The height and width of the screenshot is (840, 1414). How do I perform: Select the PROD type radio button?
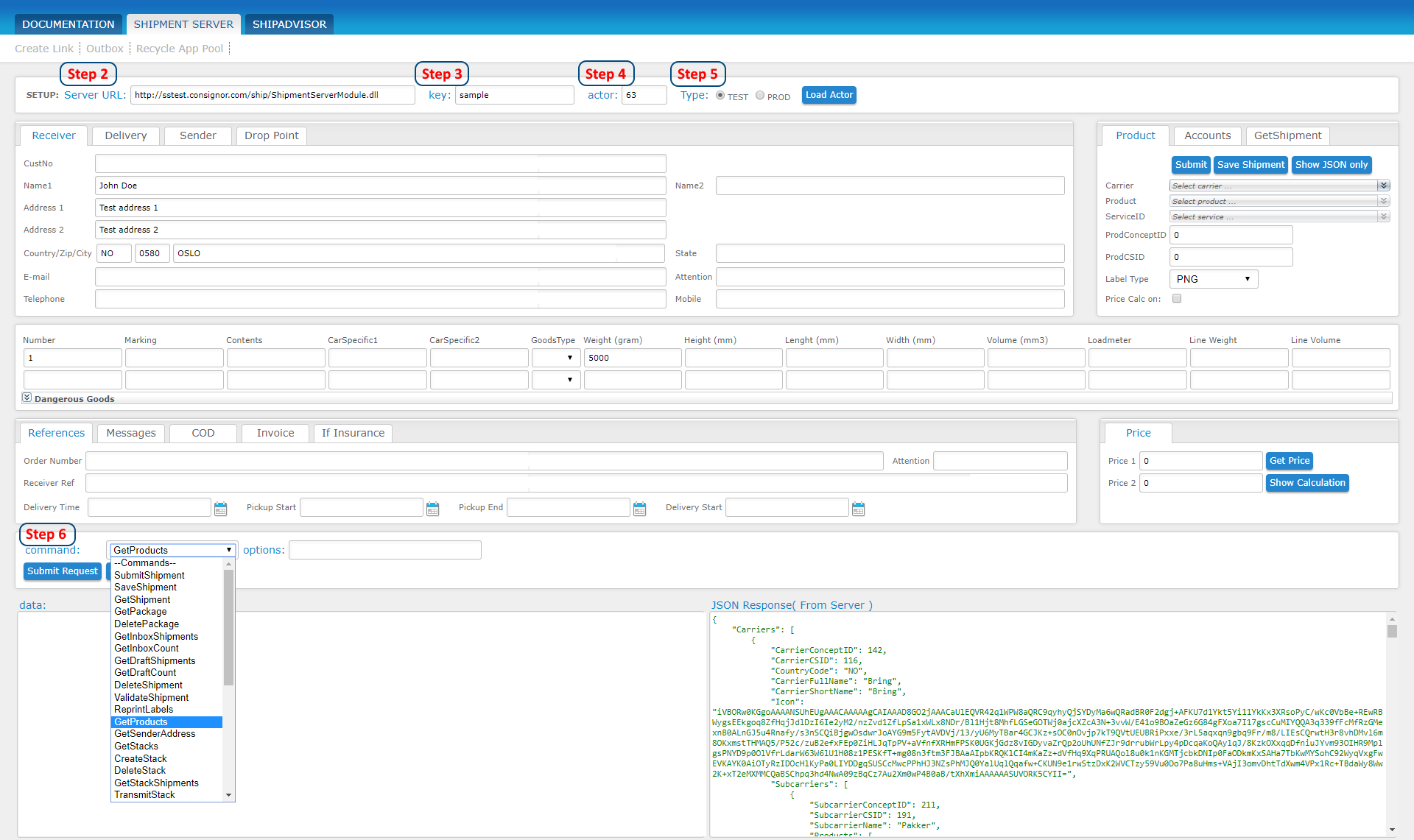click(760, 95)
